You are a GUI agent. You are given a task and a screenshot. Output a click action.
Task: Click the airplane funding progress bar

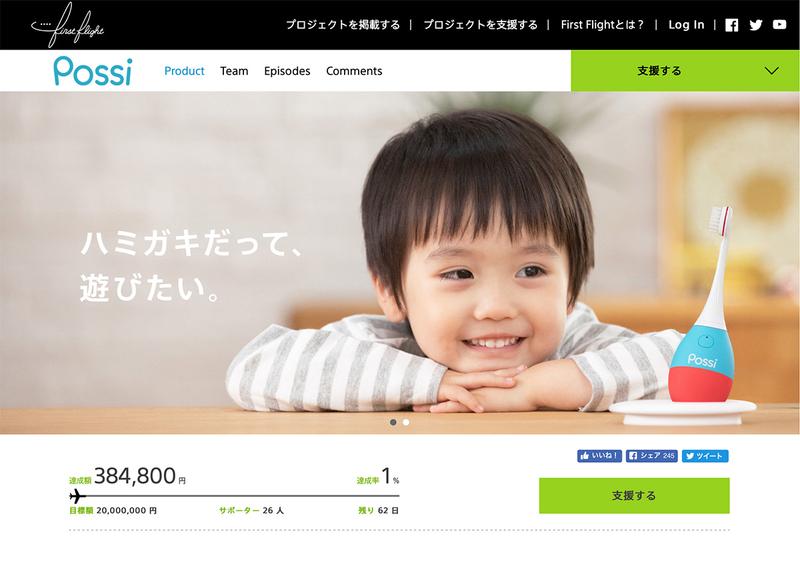[234, 495]
